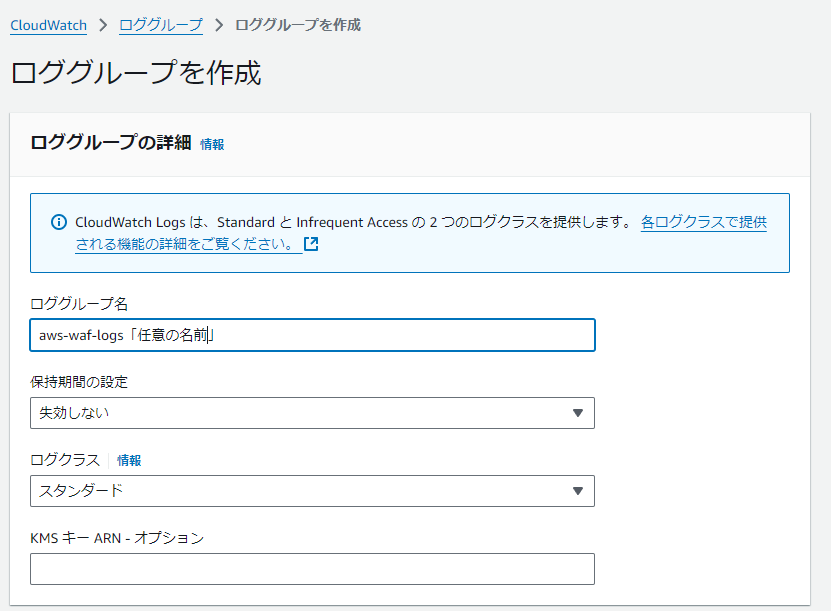831x611 pixels.
Task: Click the ロググループ名 field label
Action: coord(79,304)
